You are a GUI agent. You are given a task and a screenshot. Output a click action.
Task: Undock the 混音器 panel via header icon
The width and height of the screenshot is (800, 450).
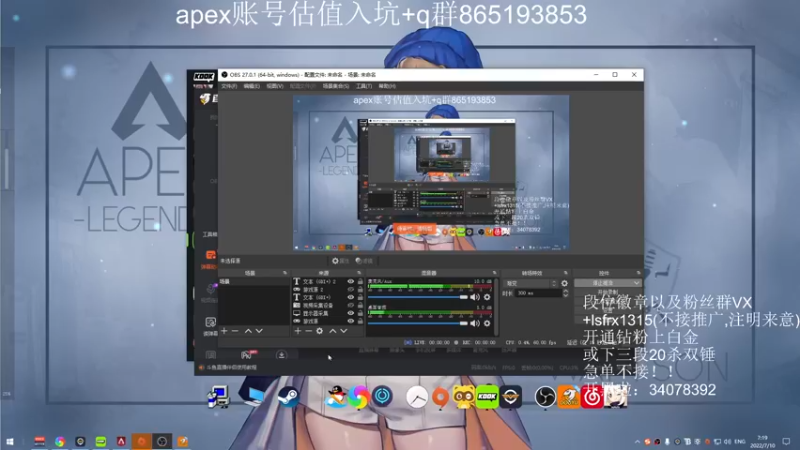(494, 273)
